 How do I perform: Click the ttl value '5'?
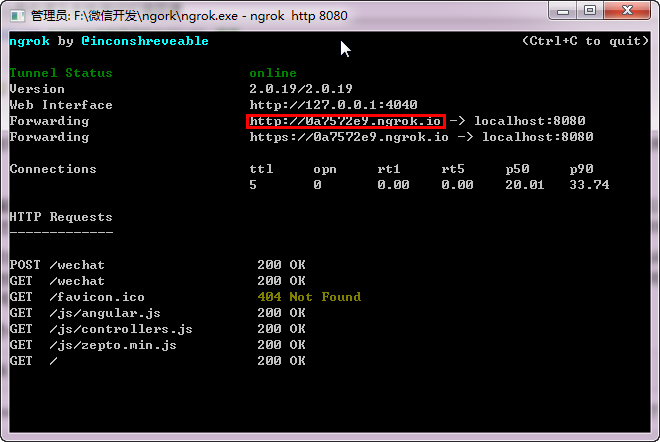click(x=253, y=185)
